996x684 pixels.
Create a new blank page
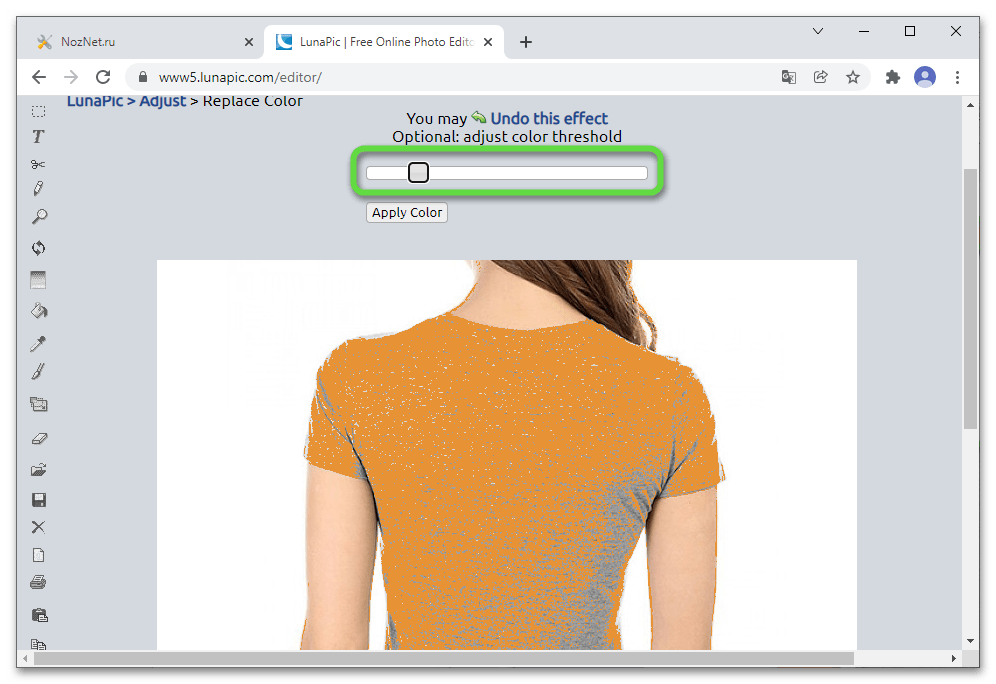click(x=38, y=555)
